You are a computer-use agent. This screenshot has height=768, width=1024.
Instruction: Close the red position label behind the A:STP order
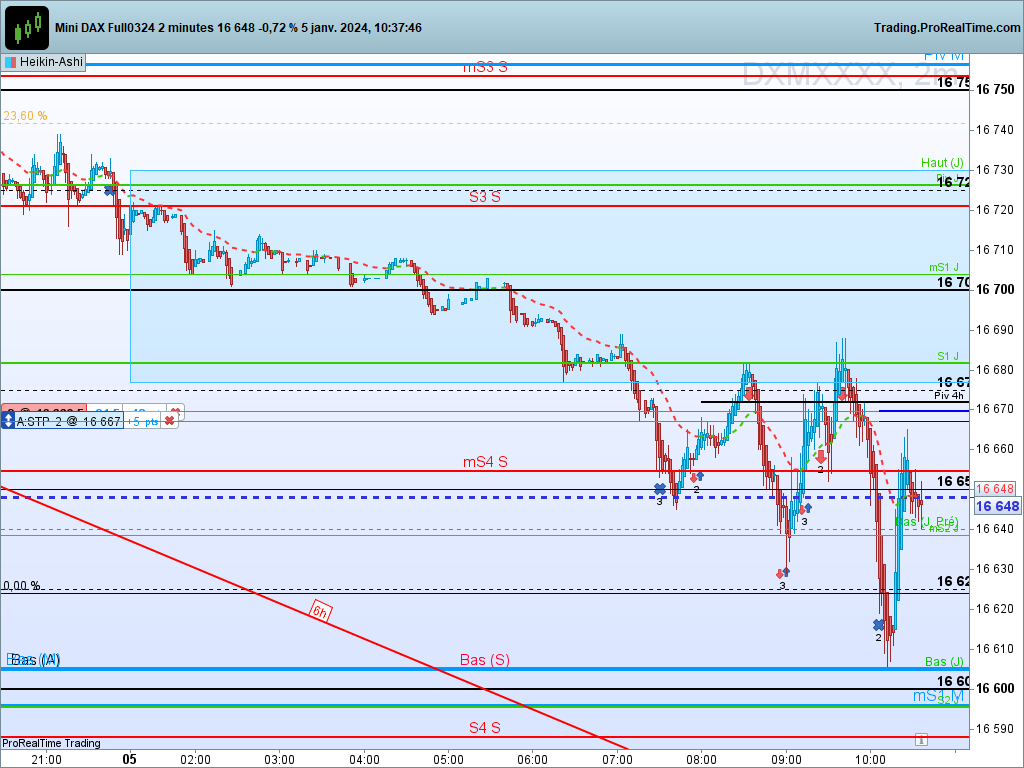(176, 411)
